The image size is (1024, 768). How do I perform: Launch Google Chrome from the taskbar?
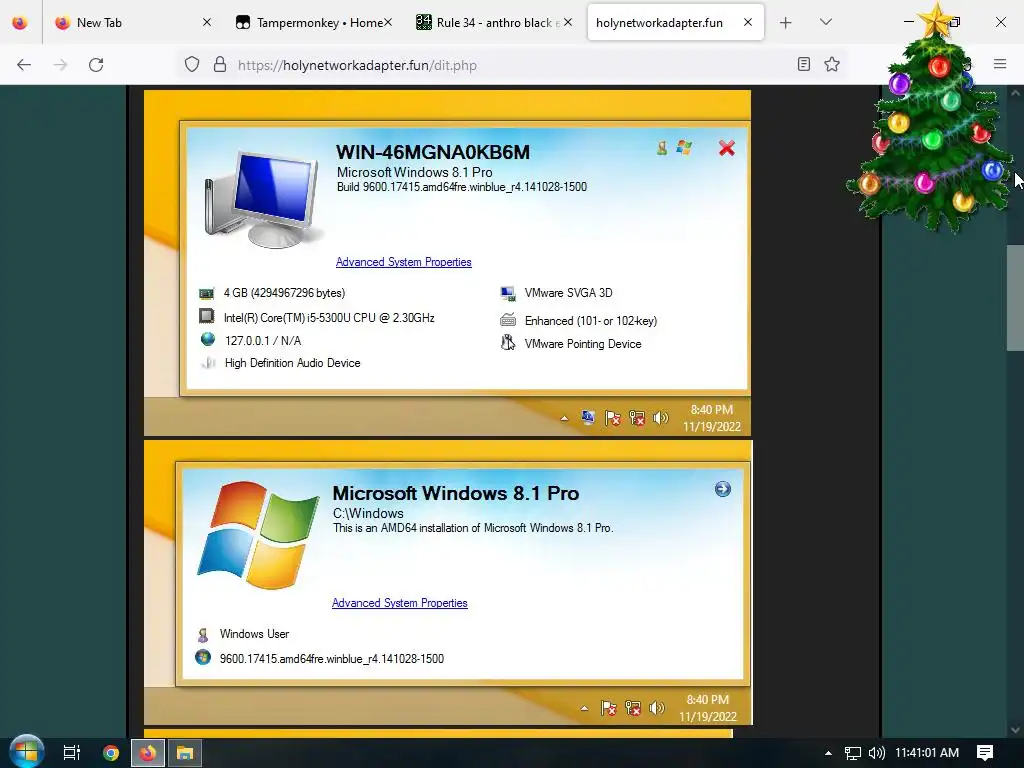pyautogui.click(x=111, y=753)
